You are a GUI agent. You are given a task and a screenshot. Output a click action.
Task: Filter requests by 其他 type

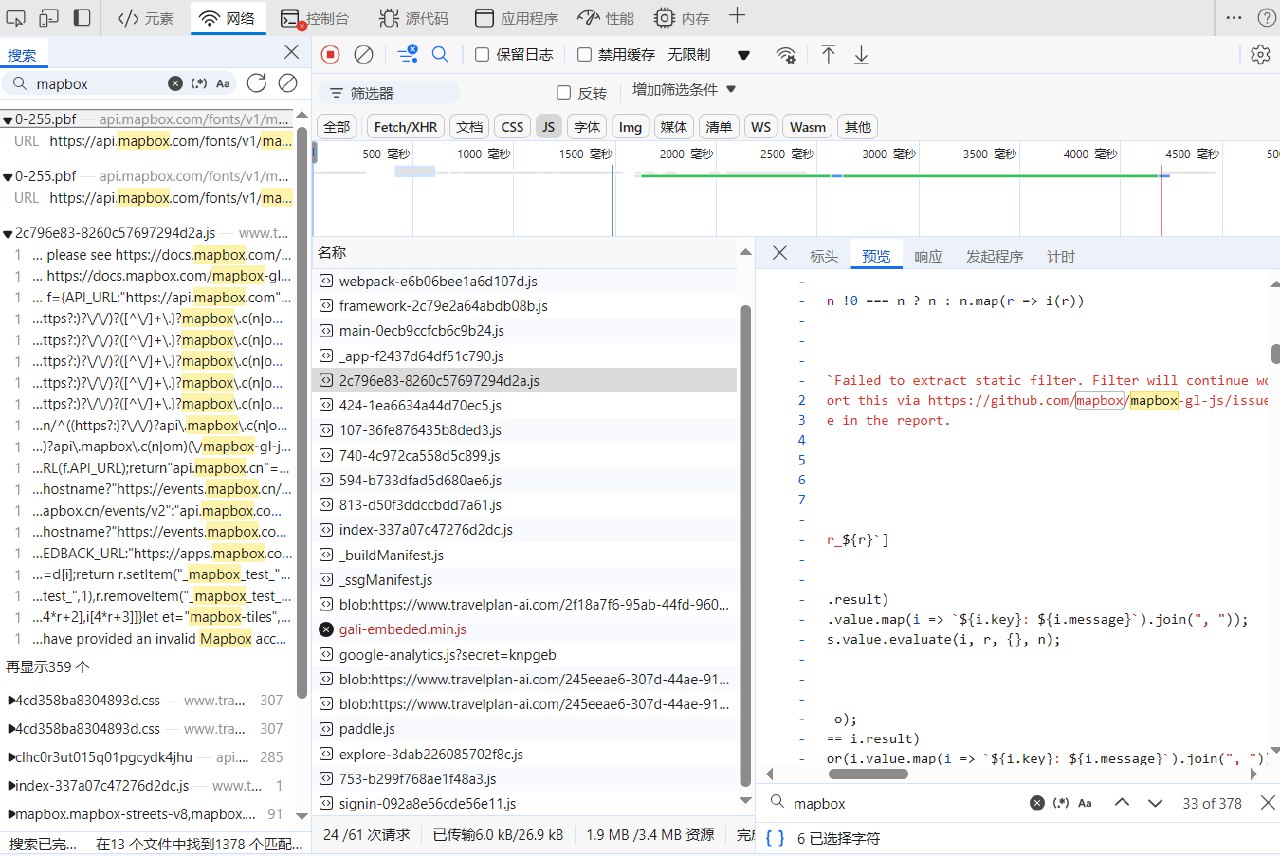coord(858,127)
